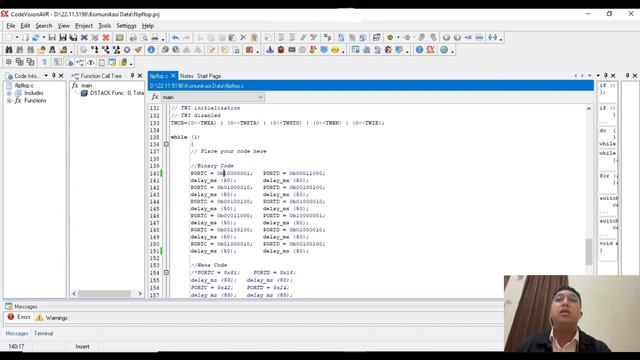The width and height of the screenshot is (640, 360).
Task: Switch to the Start Page tab
Action: point(209,76)
